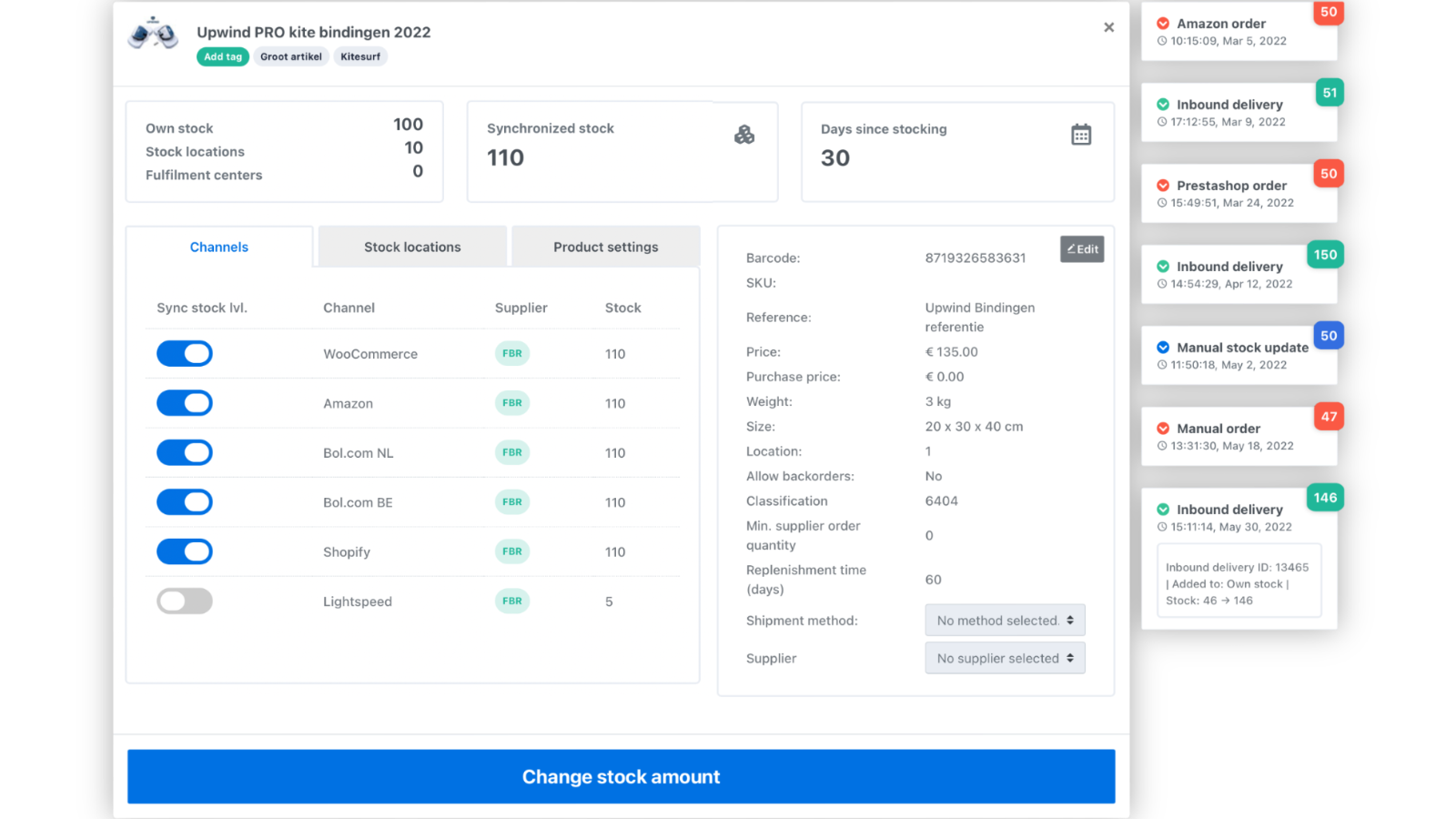Click the kite bindings product thumbnail
This screenshot has height=819, width=1456.
coord(153,34)
